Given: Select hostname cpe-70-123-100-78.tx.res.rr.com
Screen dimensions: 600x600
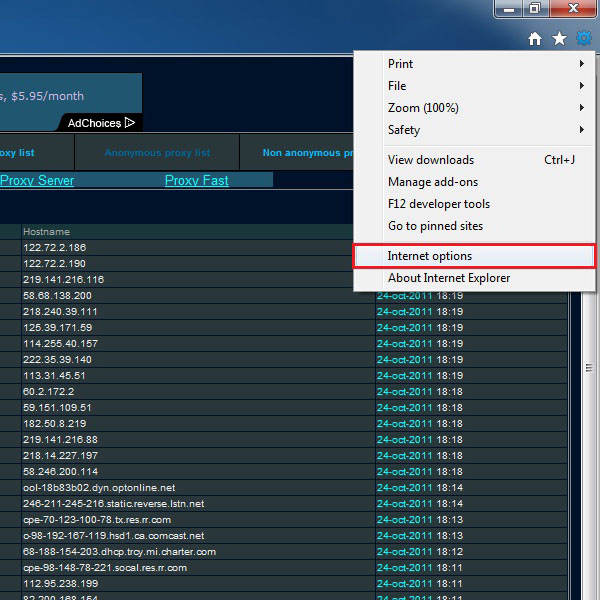Looking at the screenshot, I should [x=97, y=520].
